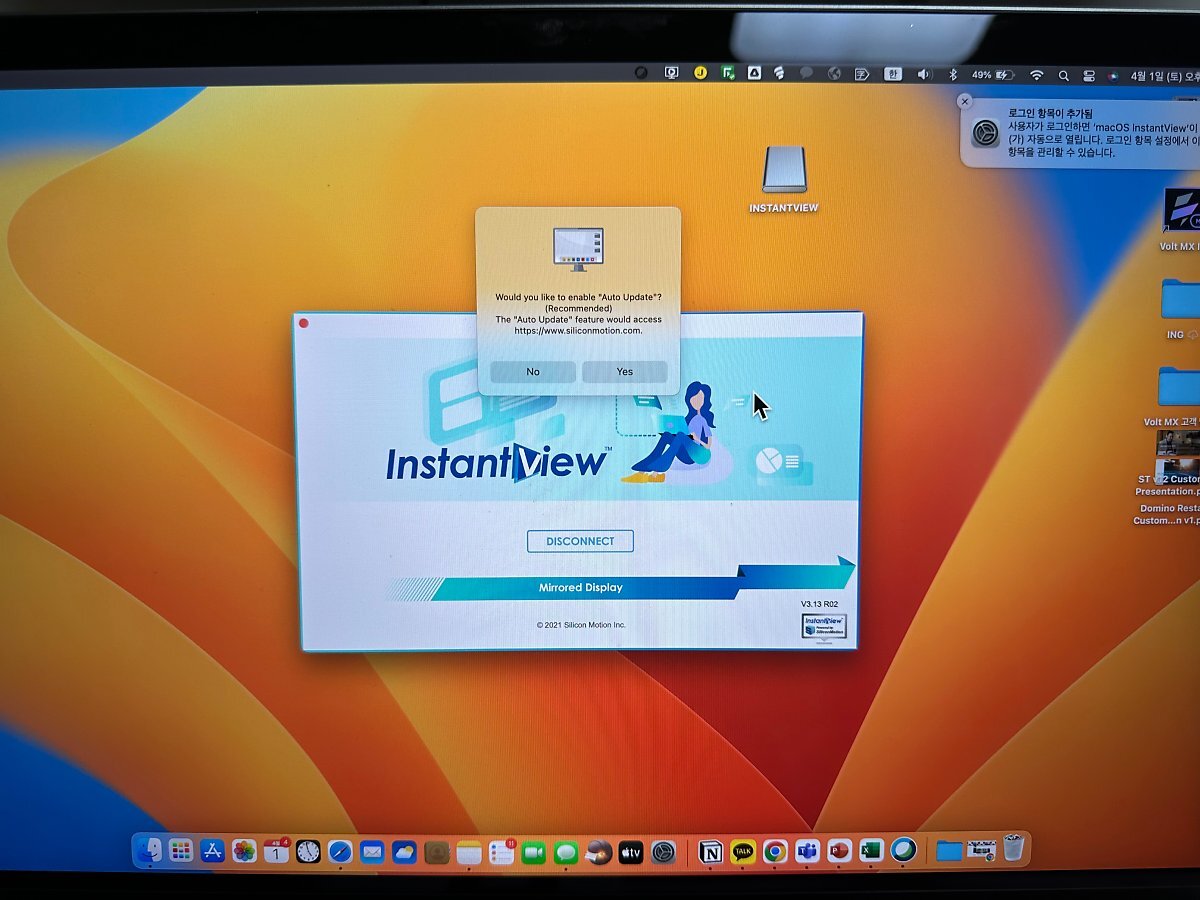This screenshot has width=1200, height=900.
Task: Open the volume control in the menu bar
Action: pyautogui.click(x=924, y=75)
